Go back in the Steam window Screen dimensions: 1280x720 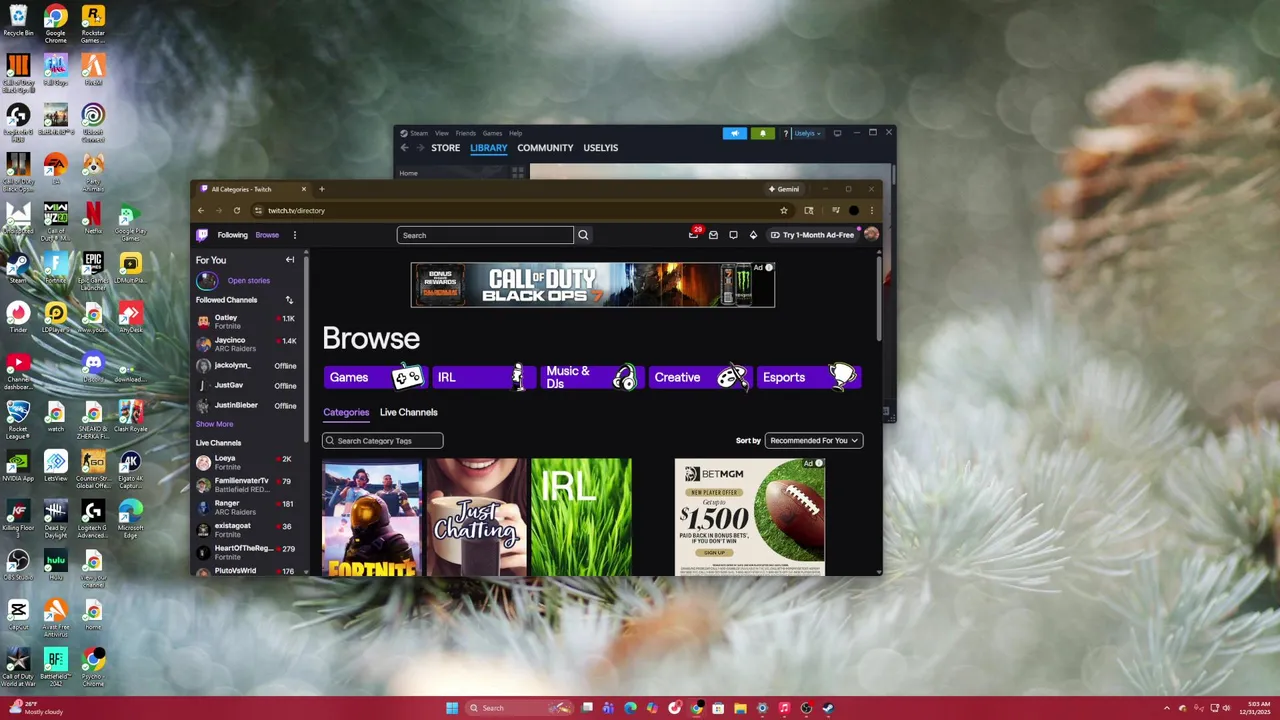point(405,148)
